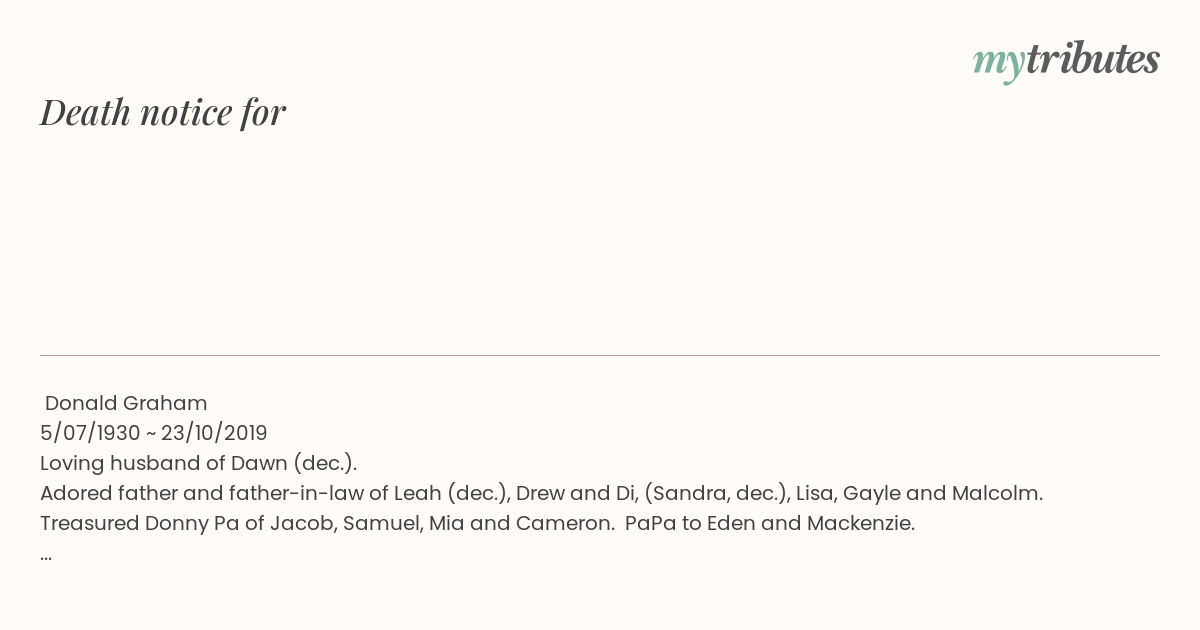Click the green "my" part of the logo
This screenshot has width=1200, height=630.
[x=998, y=62]
